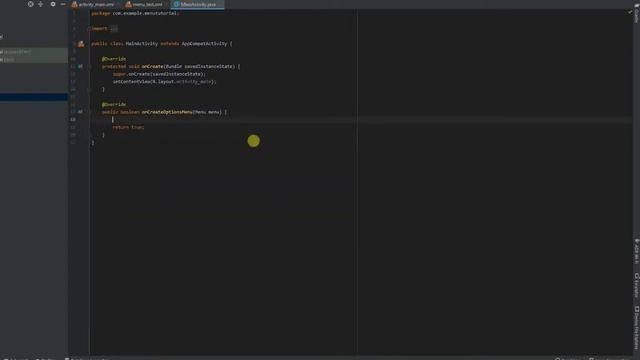
Task: Hide the Project panel with minus icon
Action: (63, 4)
